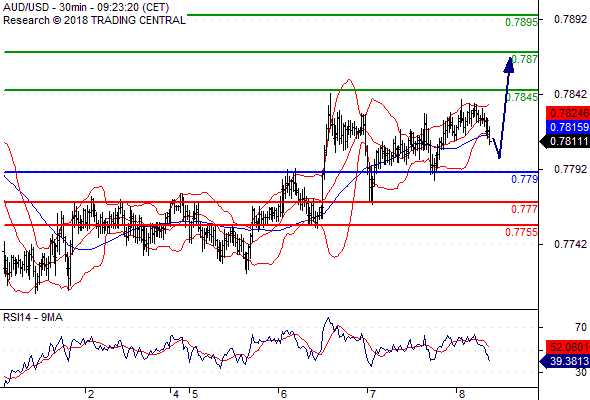Click the red 52.0601 RSI average tag

[568, 347]
